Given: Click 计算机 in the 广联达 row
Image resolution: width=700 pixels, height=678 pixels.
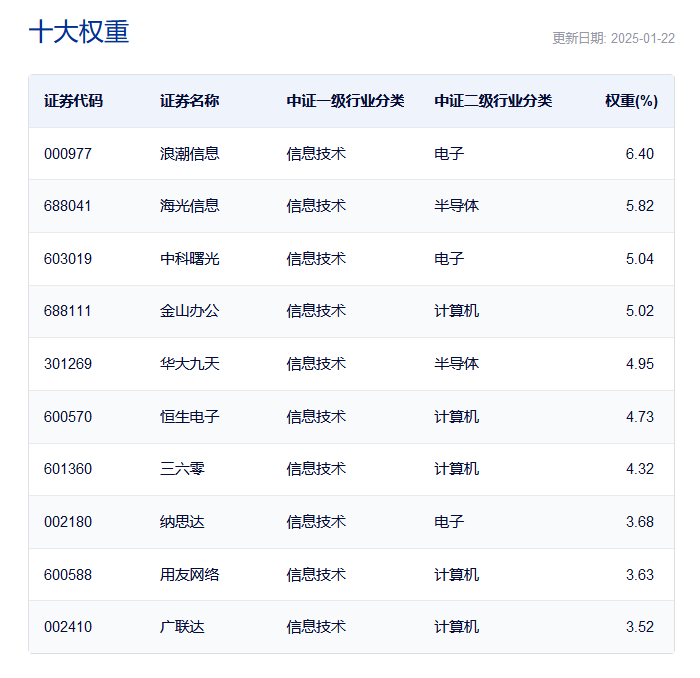Looking at the screenshot, I should [456, 627].
